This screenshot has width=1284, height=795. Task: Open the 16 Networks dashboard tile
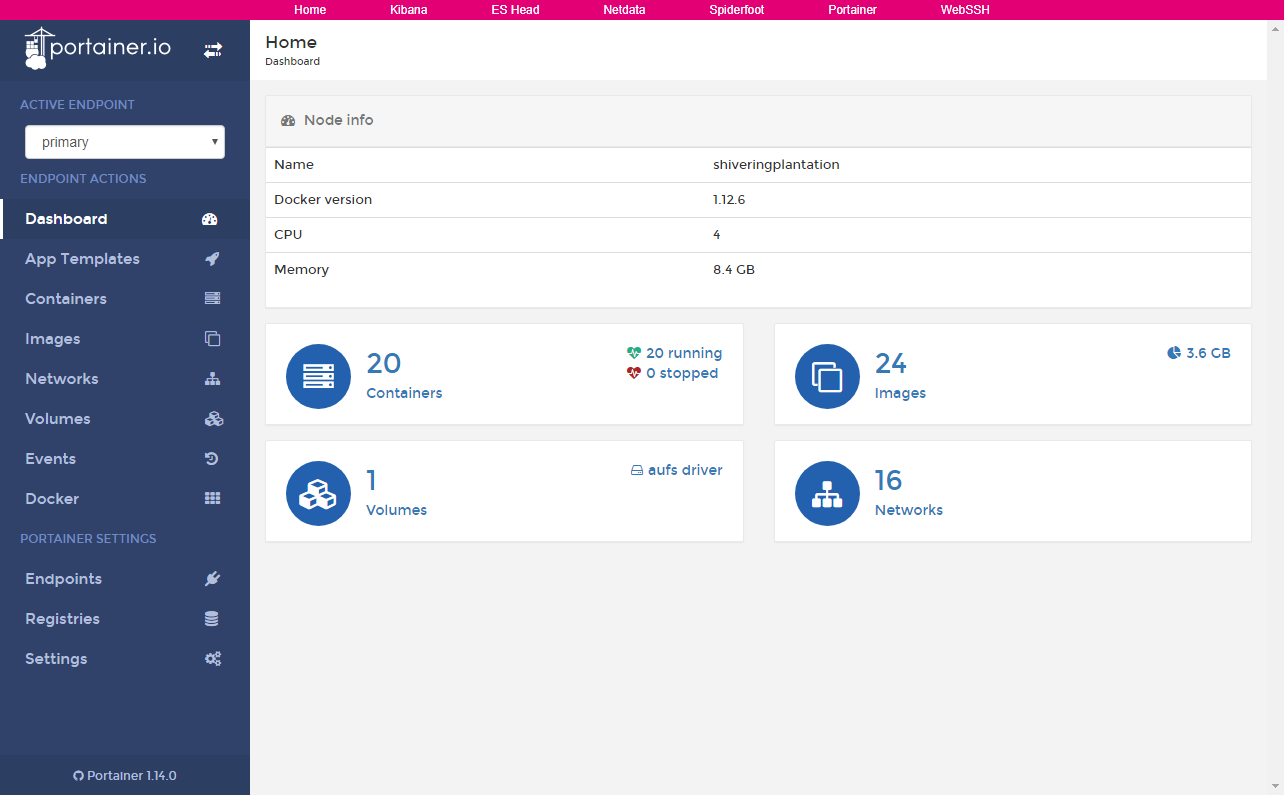tap(1012, 492)
